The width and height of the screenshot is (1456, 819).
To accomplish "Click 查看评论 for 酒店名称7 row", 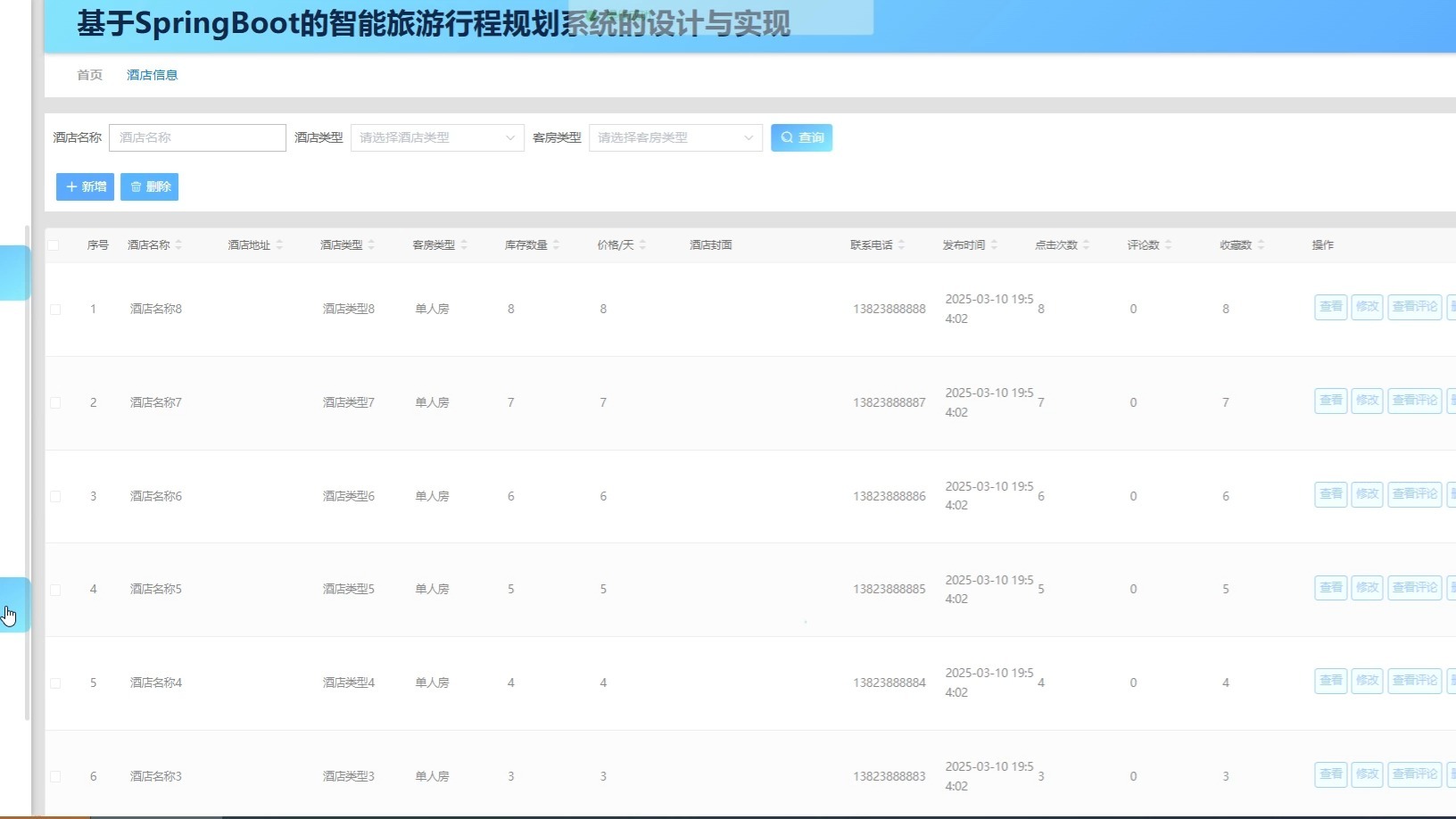I will (1415, 401).
